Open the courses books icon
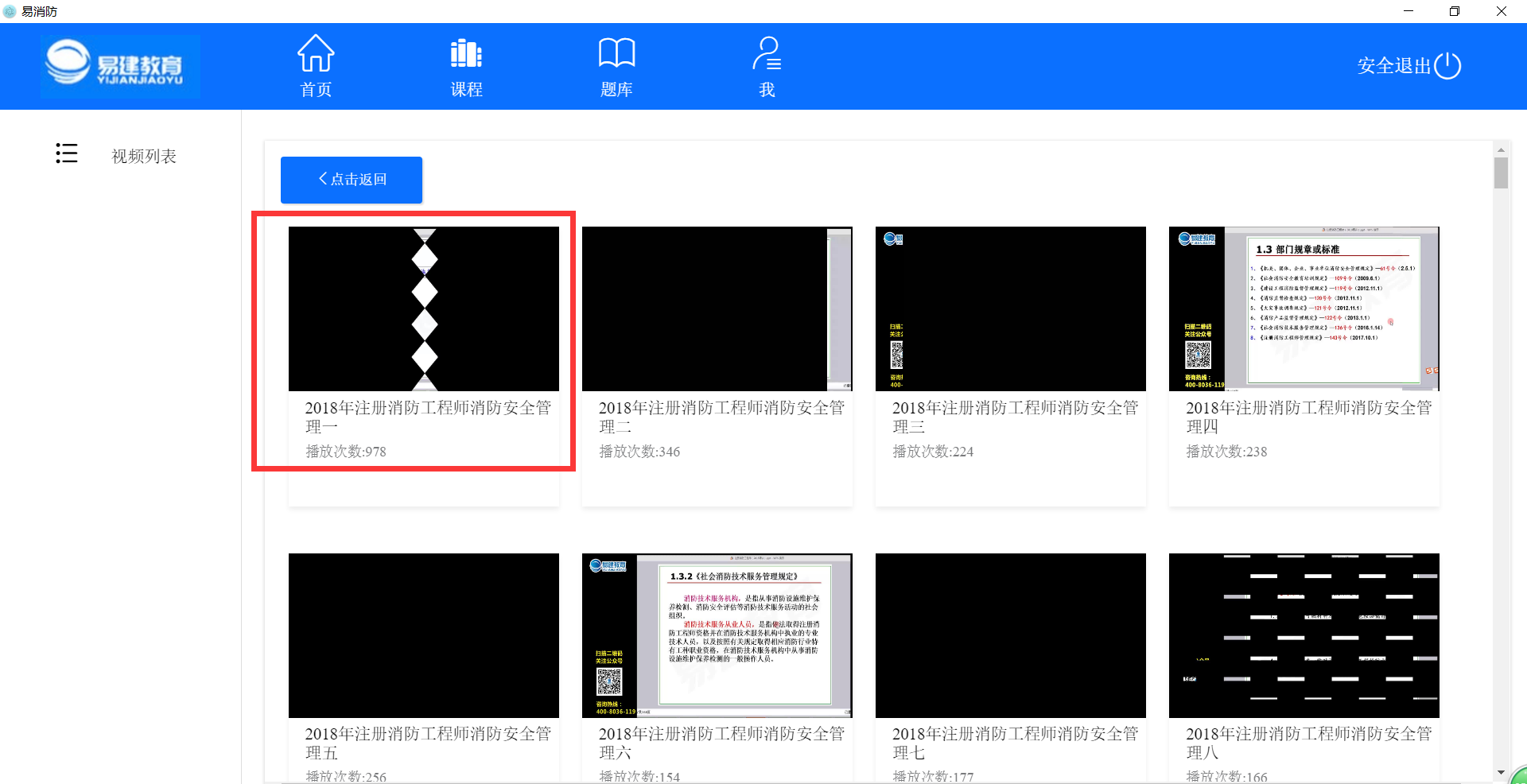 point(466,53)
